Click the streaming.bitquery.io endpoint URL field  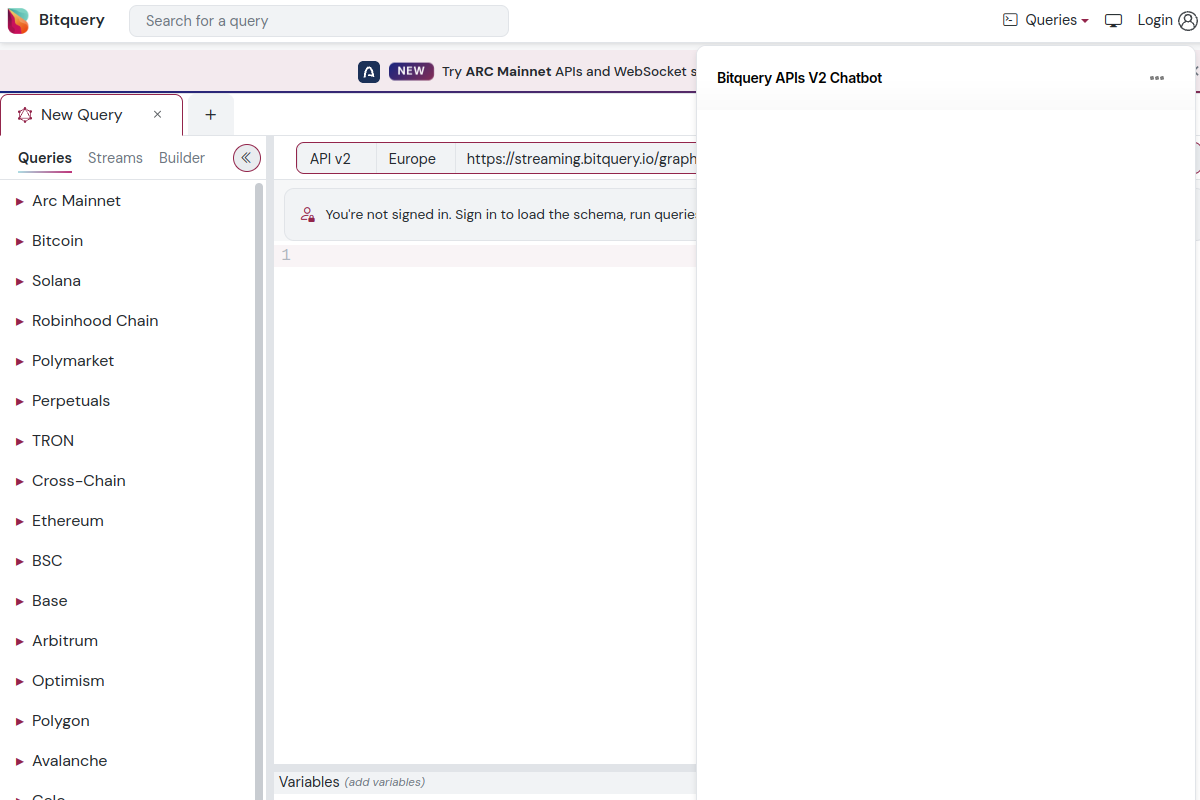[576, 158]
